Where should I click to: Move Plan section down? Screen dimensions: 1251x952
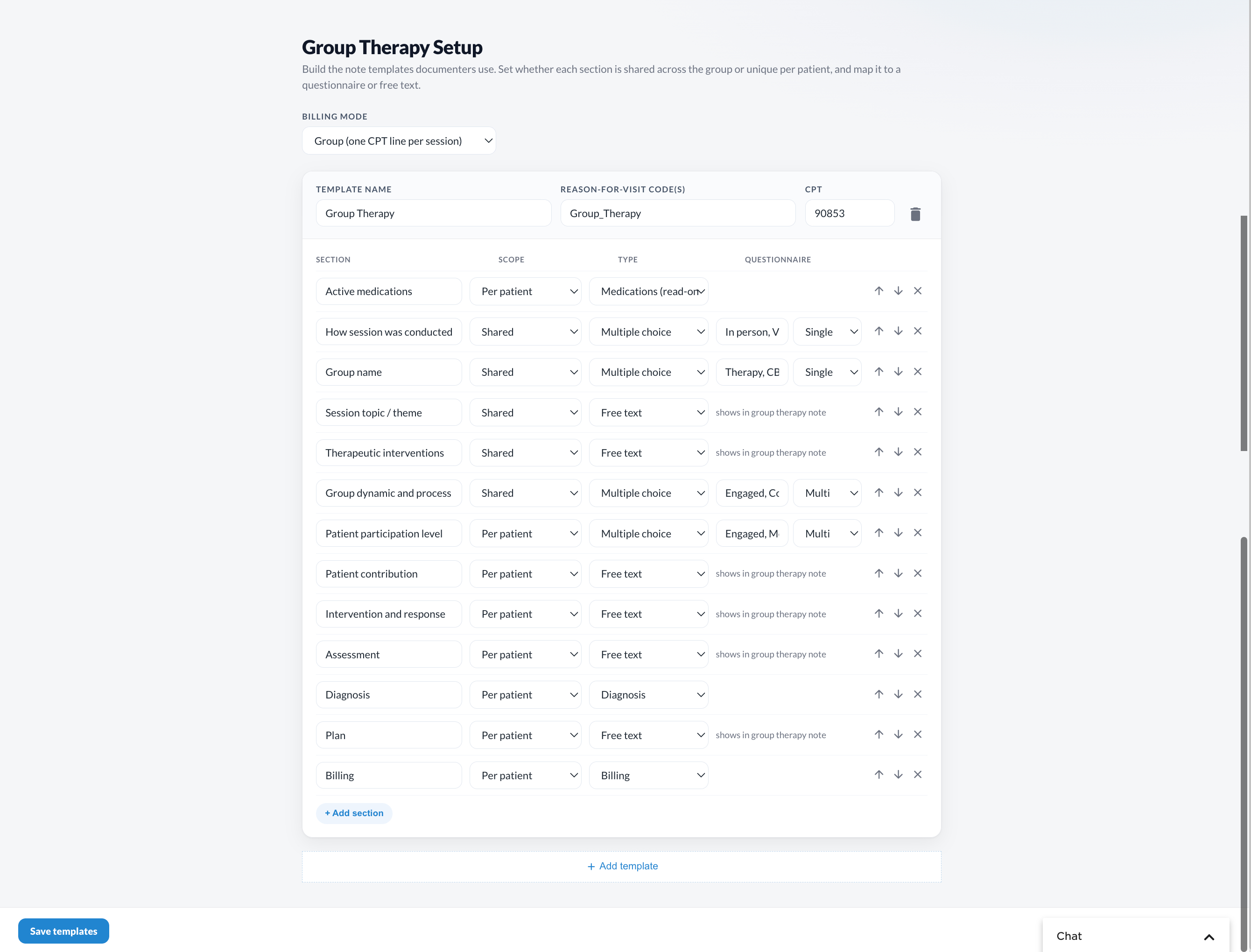click(x=898, y=735)
